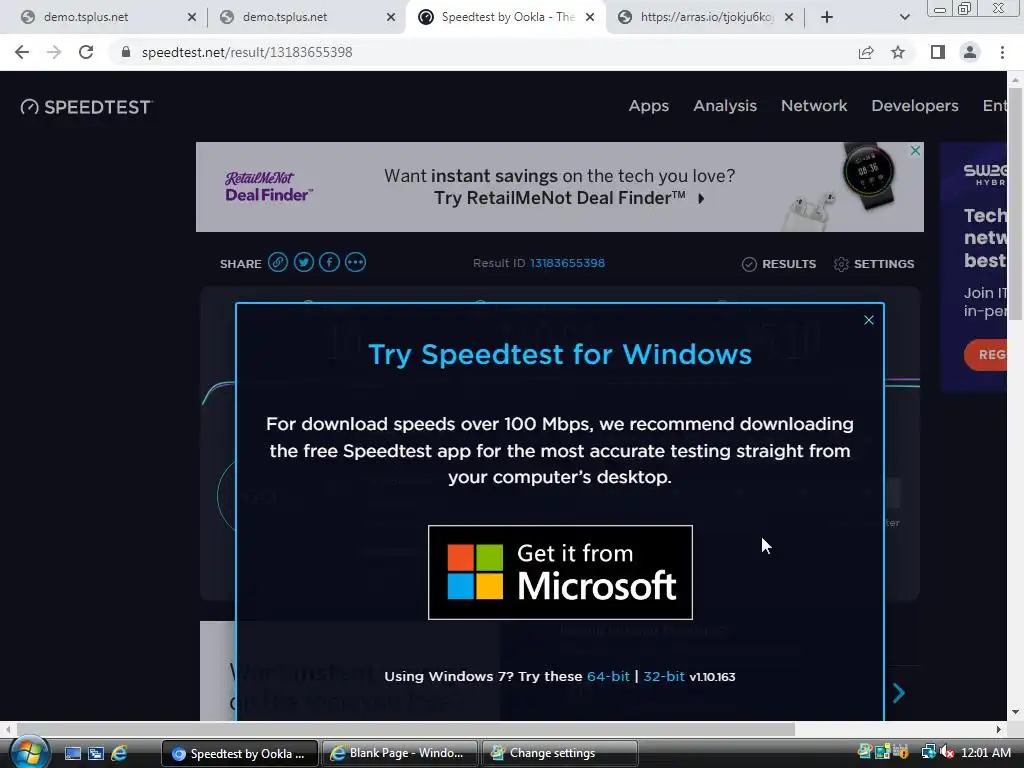Image resolution: width=1024 pixels, height=768 pixels.
Task: Click the horizontal page scrollbar
Action: click(x=405, y=729)
